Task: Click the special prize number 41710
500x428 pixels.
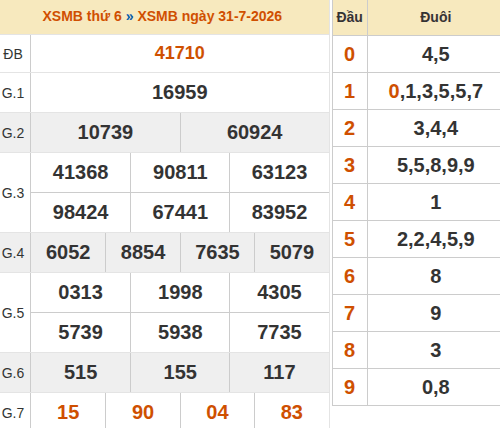Action: tap(179, 53)
